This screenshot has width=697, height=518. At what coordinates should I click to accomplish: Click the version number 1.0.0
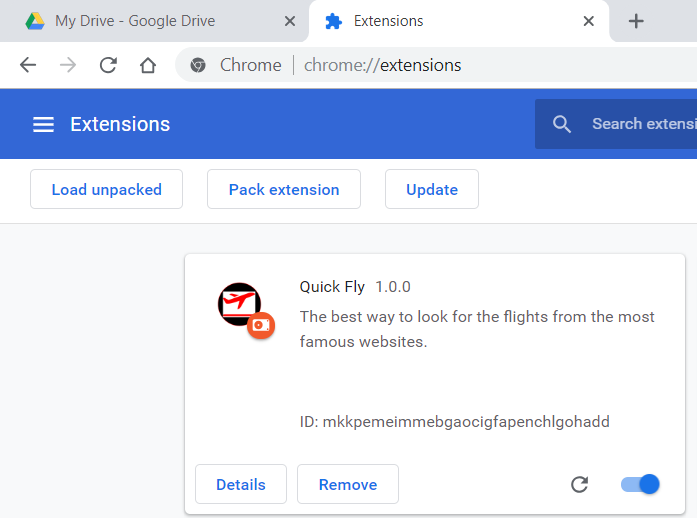tap(393, 287)
